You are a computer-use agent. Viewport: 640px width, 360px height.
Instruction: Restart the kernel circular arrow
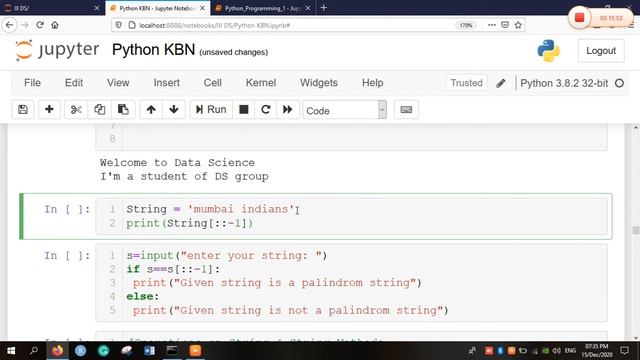[266, 109]
